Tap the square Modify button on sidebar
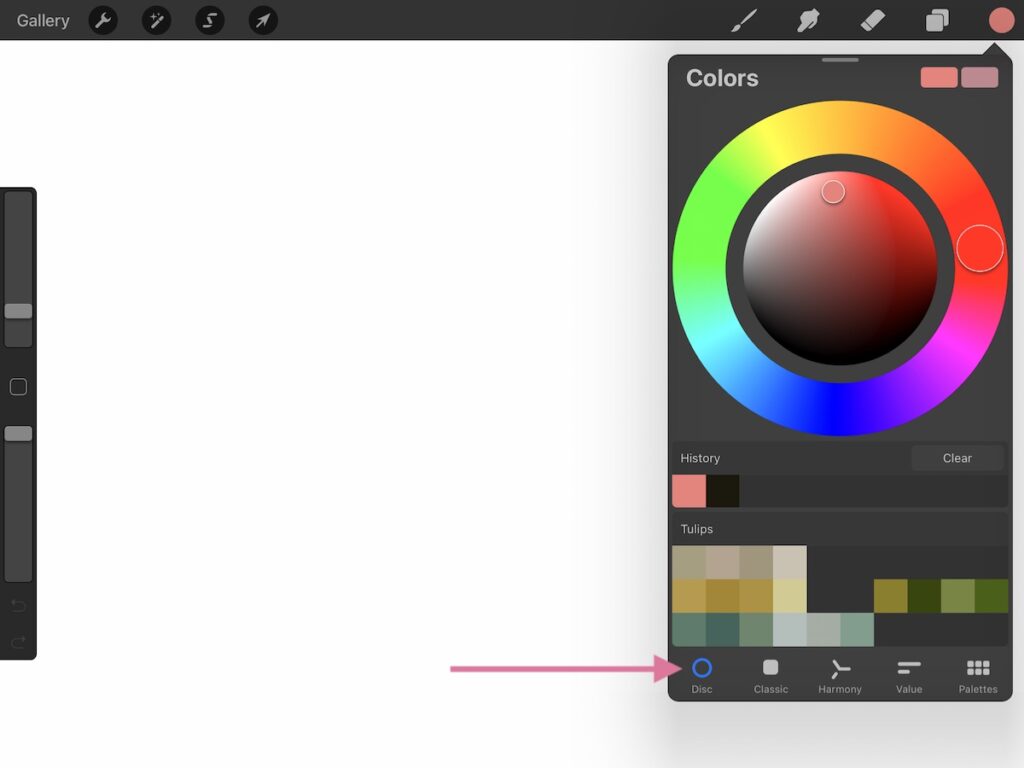 18,387
